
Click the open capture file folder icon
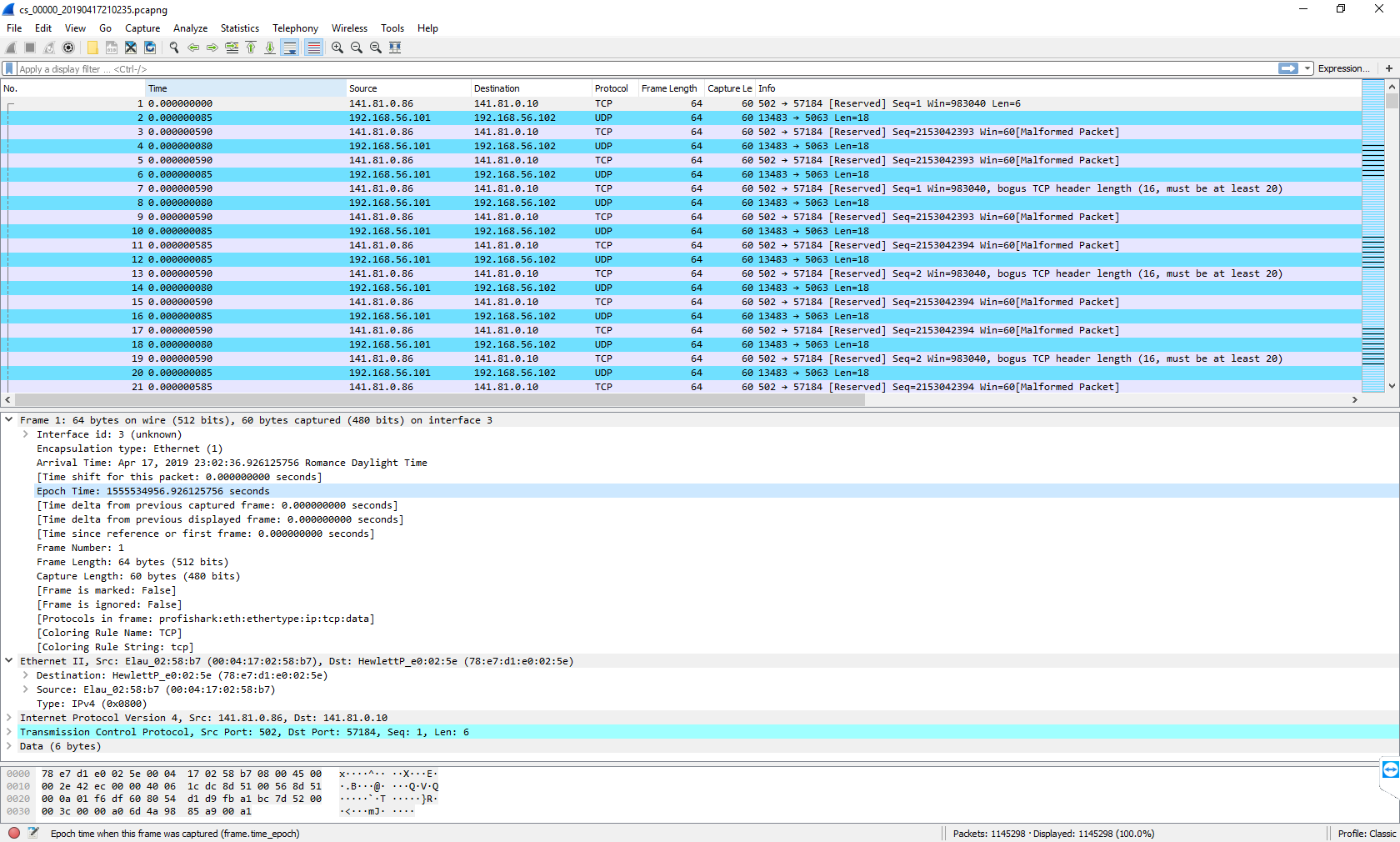pyautogui.click(x=92, y=48)
